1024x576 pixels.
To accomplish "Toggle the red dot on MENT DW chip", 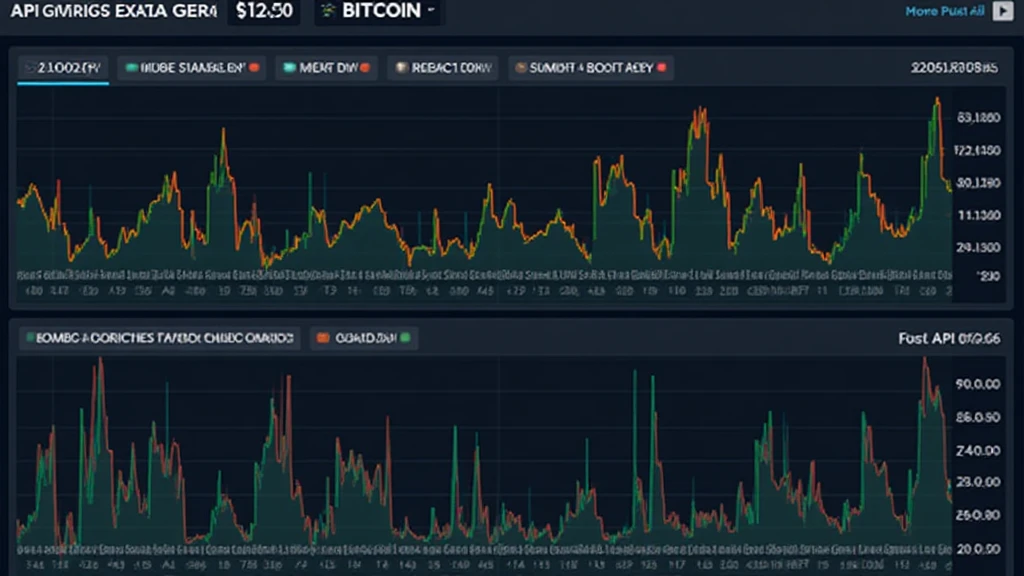I will click(x=365, y=68).
